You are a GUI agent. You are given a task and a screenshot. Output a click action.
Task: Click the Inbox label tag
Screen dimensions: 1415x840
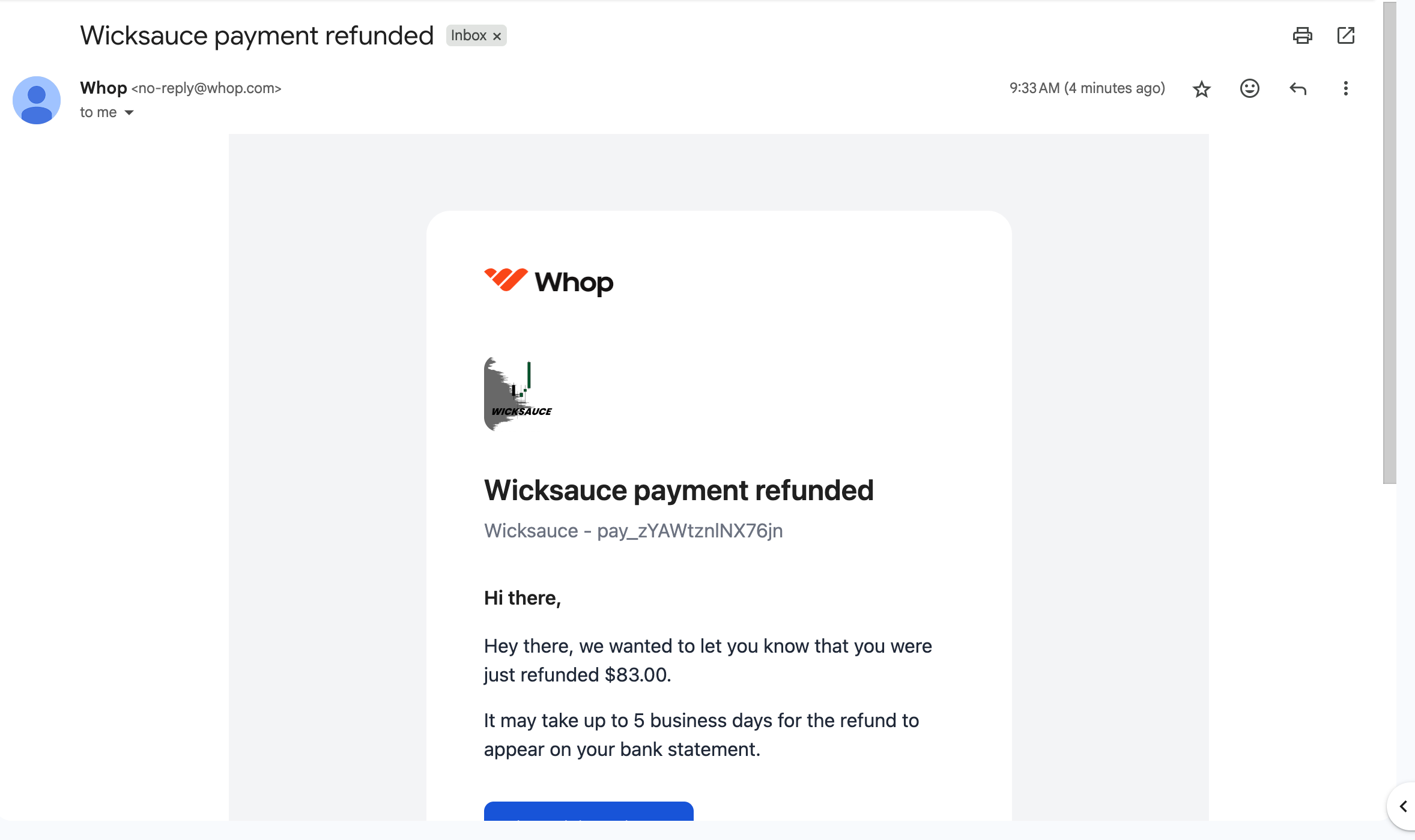point(468,35)
